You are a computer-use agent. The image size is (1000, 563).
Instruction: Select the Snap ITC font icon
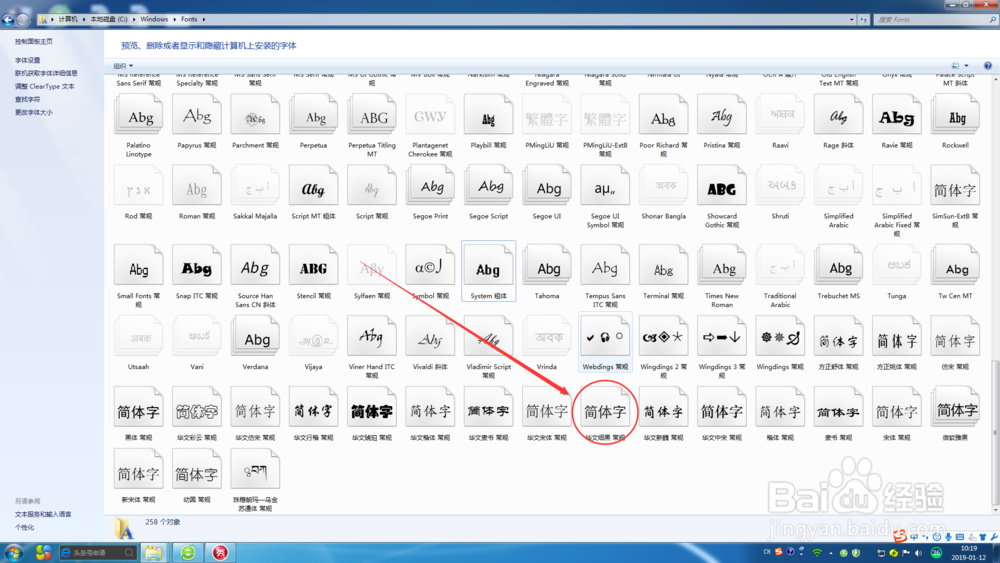coord(197,266)
